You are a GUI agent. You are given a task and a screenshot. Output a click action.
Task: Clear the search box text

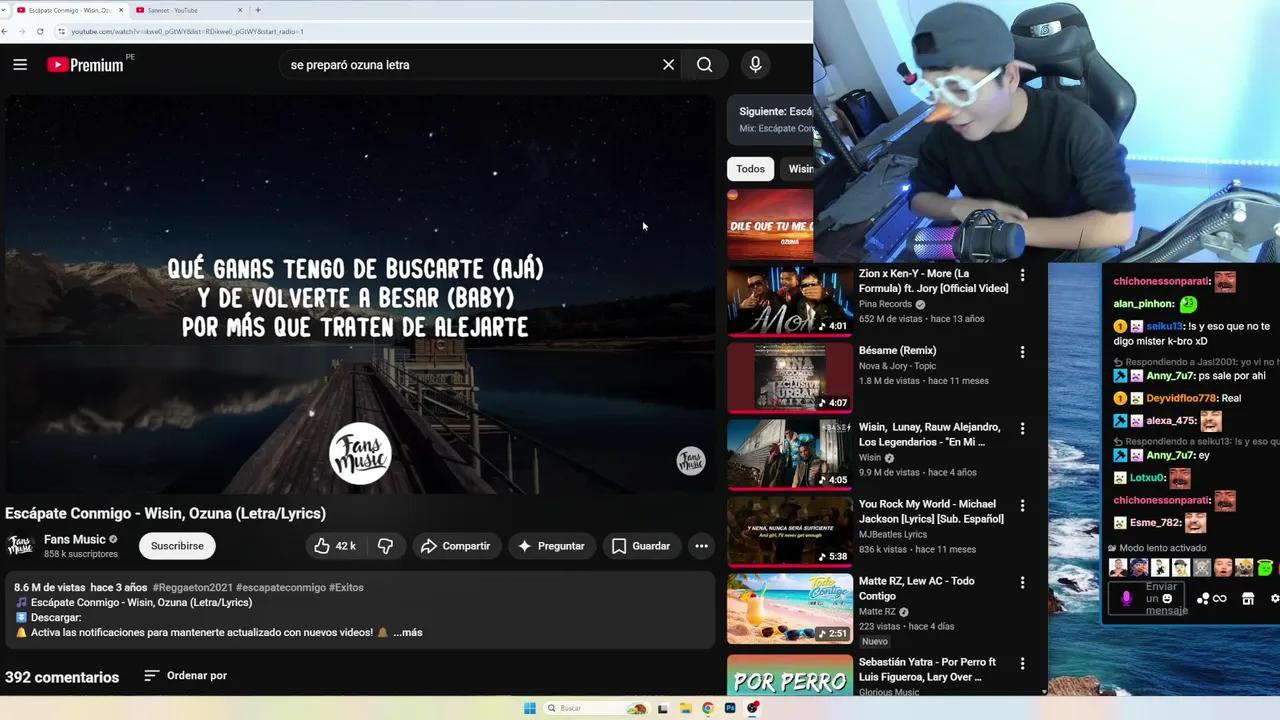click(x=668, y=65)
